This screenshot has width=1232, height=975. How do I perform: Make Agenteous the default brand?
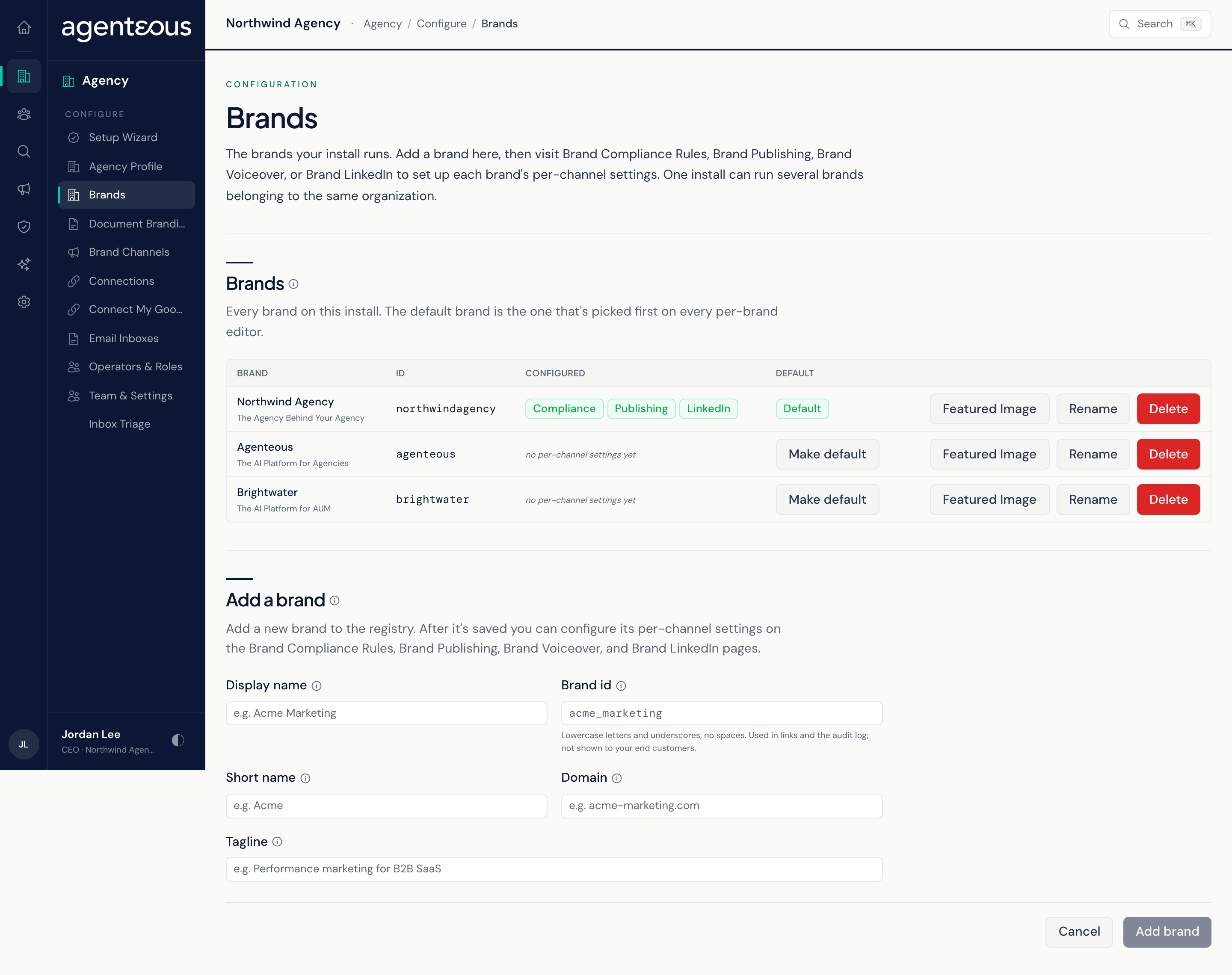(826, 454)
